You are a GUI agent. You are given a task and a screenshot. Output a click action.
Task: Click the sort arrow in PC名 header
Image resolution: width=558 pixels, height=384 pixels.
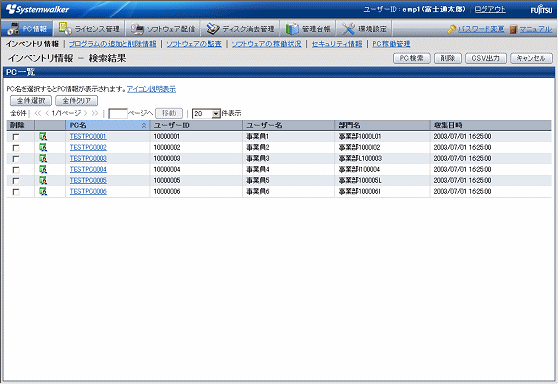[144, 125]
